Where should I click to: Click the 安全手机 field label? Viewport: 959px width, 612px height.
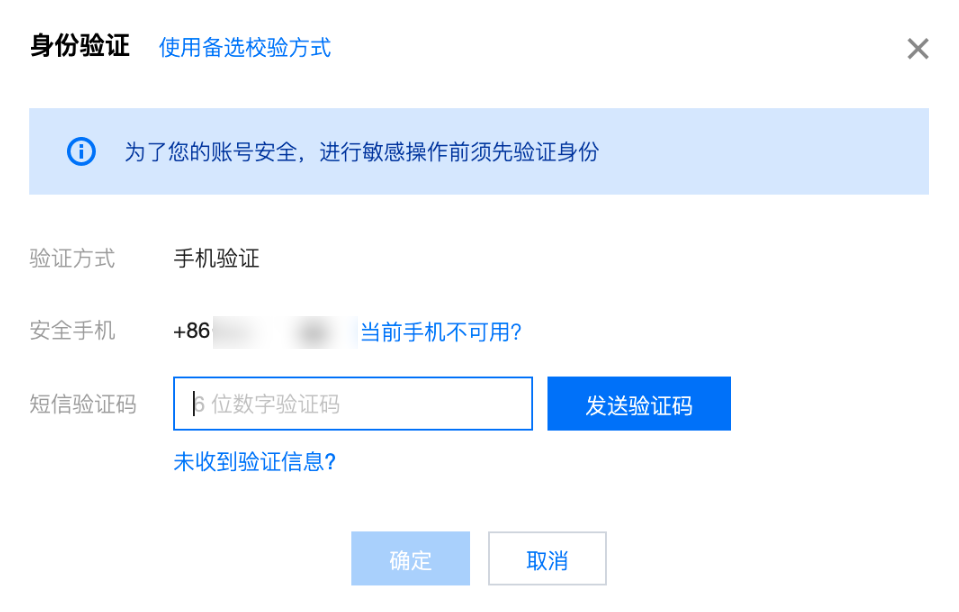click(x=72, y=331)
